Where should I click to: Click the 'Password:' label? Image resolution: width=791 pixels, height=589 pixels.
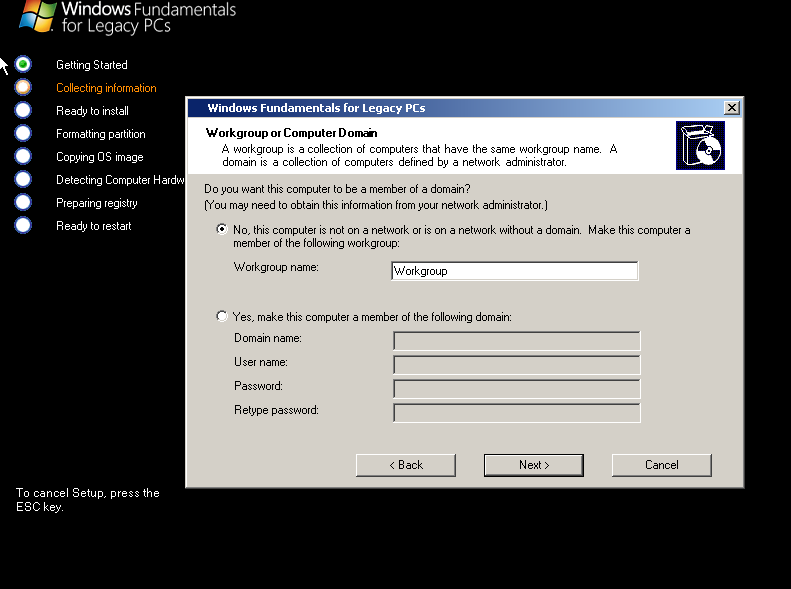[x=258, y=386]
